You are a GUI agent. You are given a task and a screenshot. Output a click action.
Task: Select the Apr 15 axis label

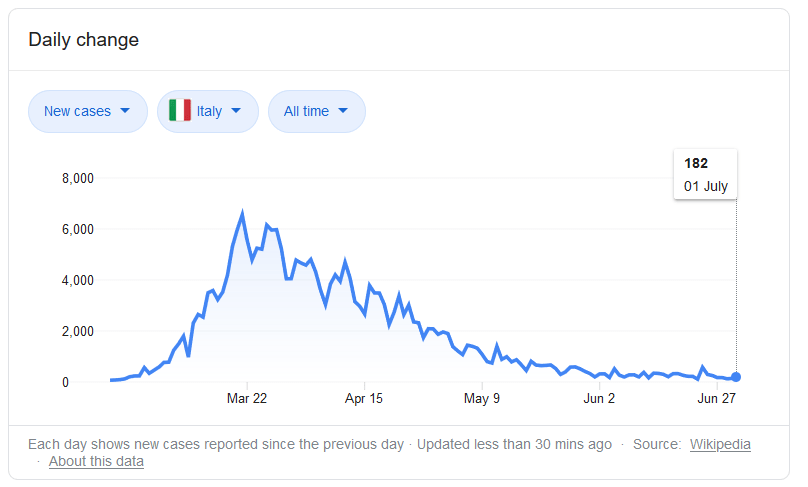pos(365,398)
